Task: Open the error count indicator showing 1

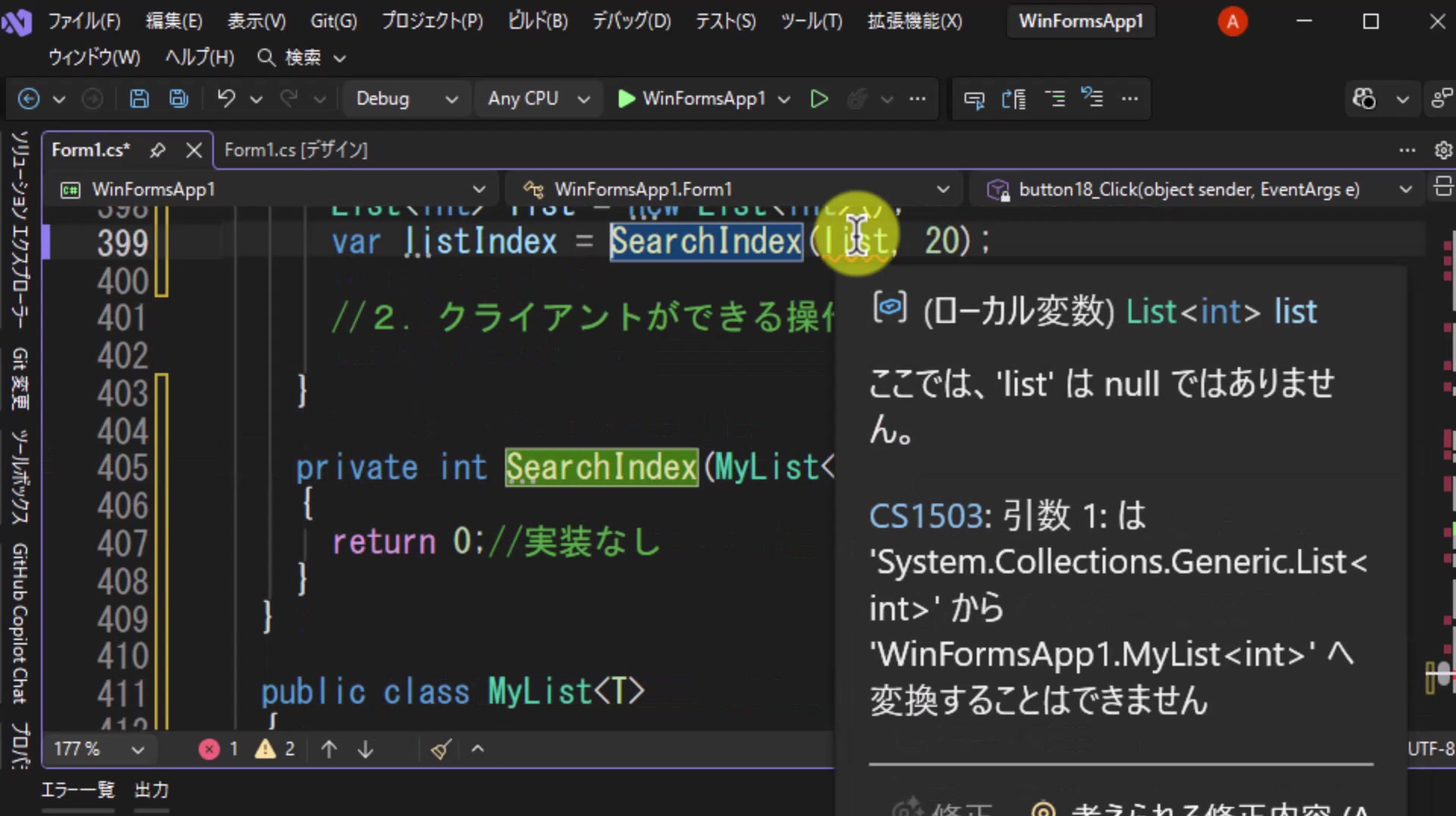Action: [x=219, y=749]
